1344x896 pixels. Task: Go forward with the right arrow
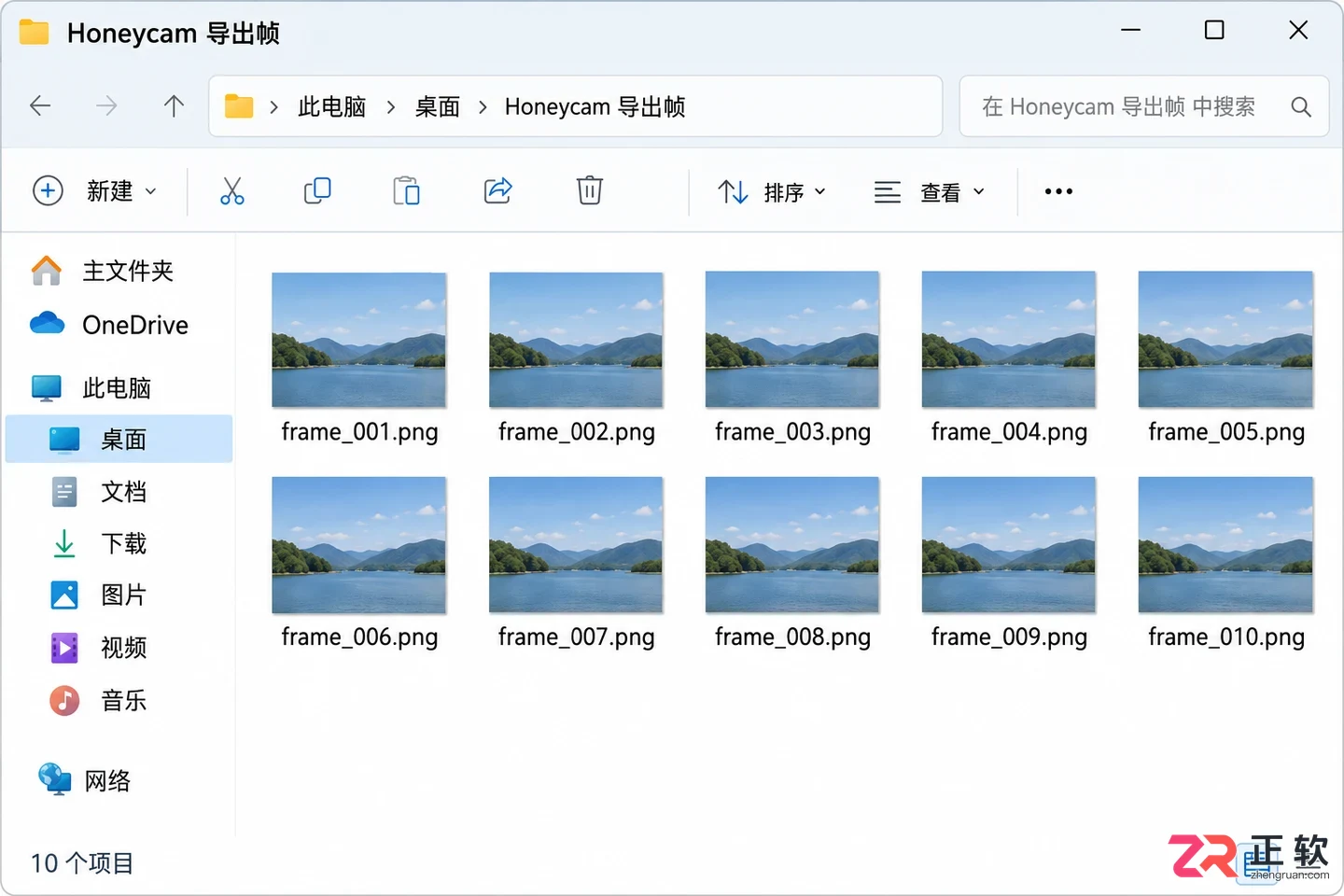click(106, 106)
